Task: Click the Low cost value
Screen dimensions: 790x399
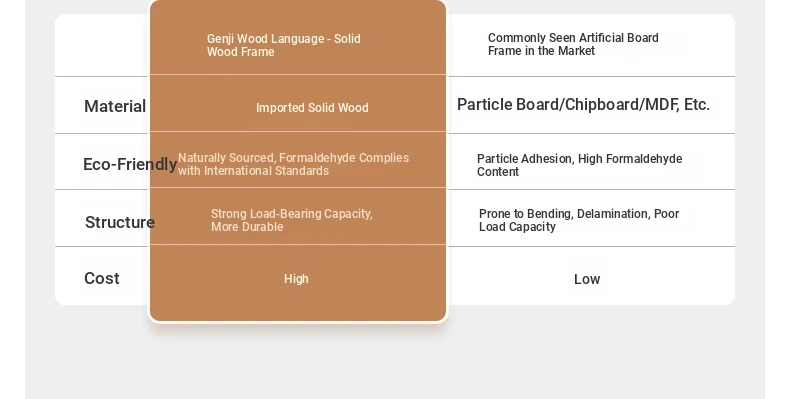Action: [x=587, y=279]
